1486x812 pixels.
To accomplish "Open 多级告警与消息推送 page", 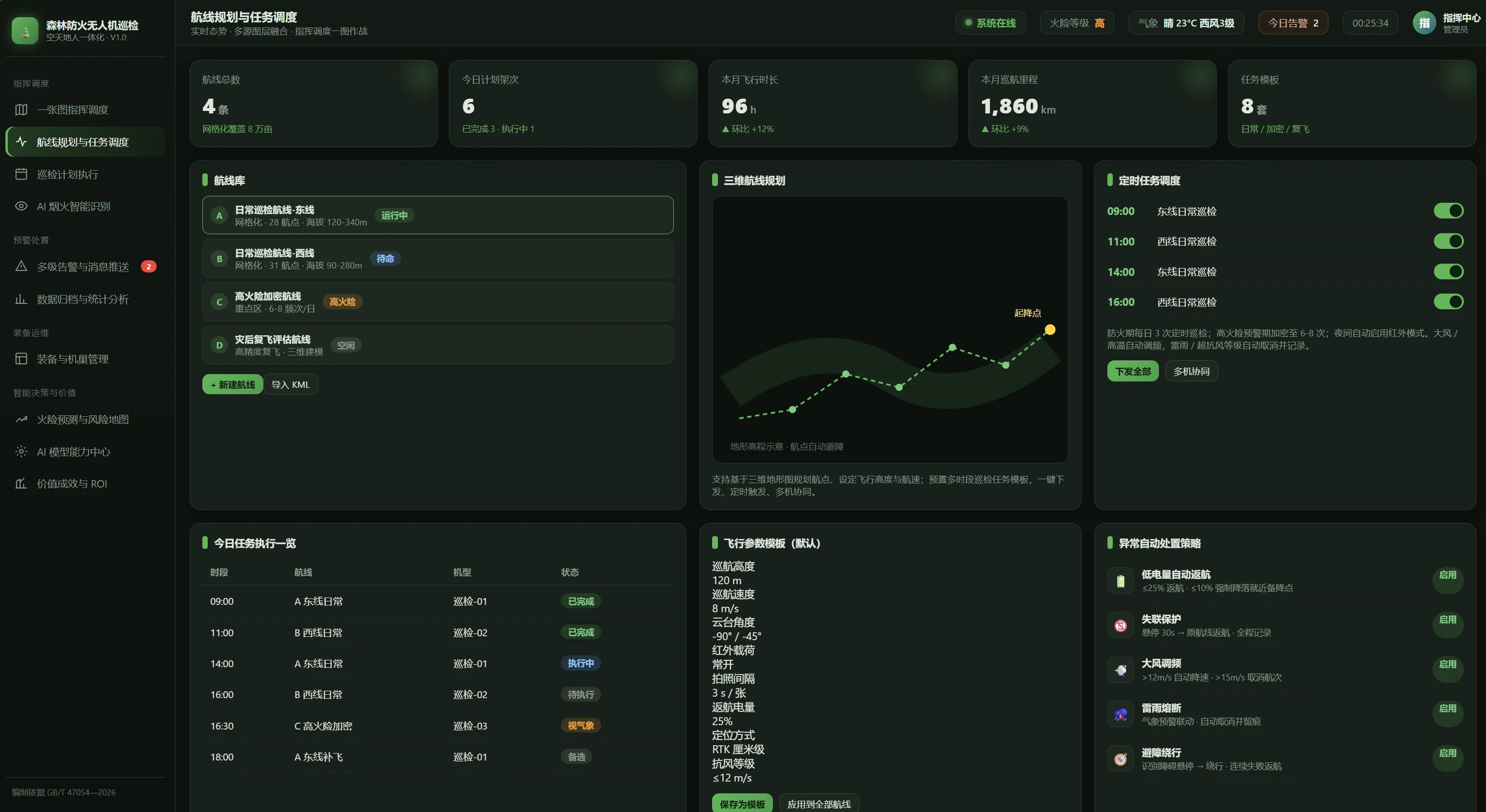I will click(x=85, y=267).
